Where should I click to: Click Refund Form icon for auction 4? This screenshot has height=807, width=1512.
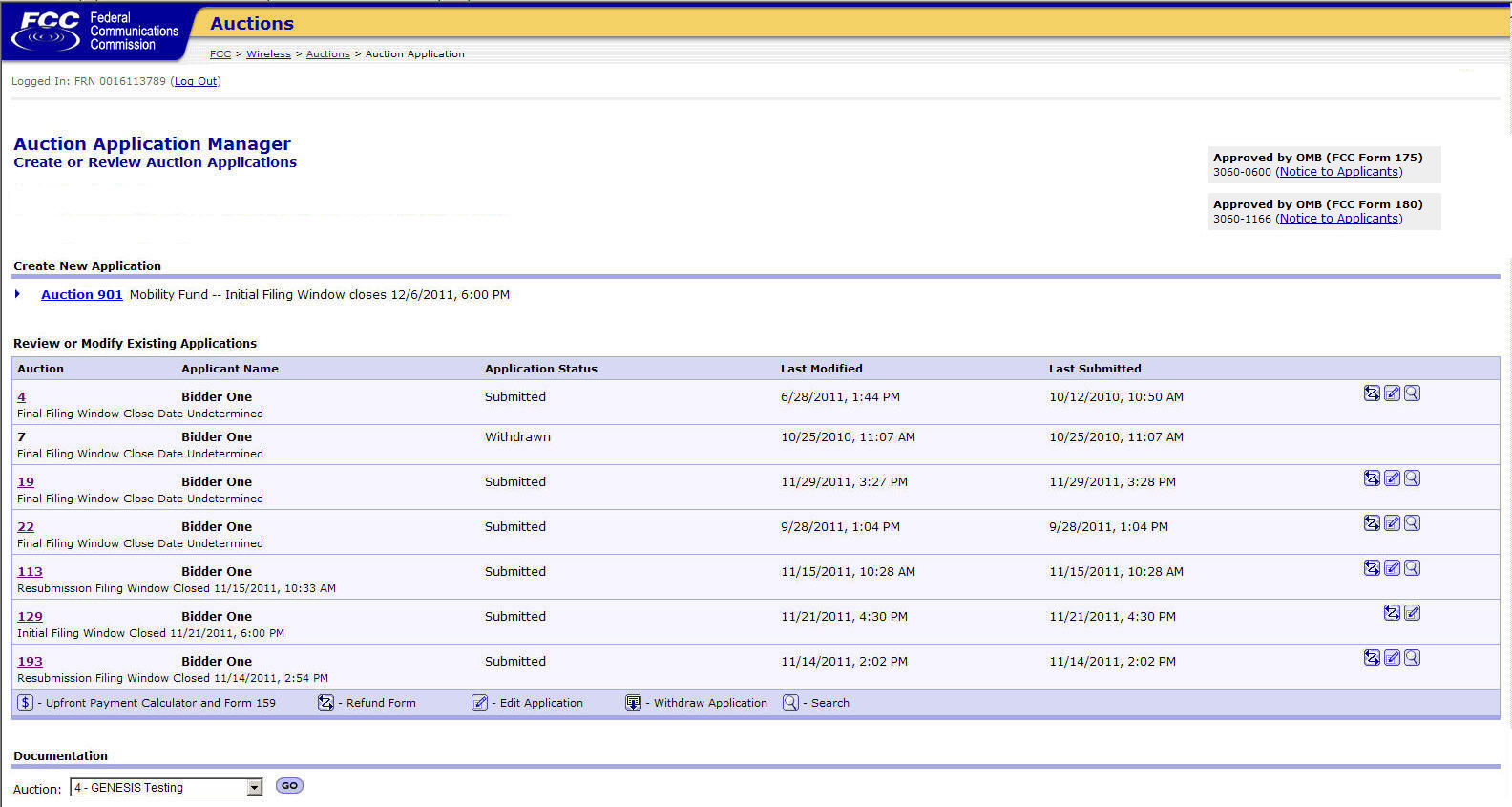[x=1372, y=393]
